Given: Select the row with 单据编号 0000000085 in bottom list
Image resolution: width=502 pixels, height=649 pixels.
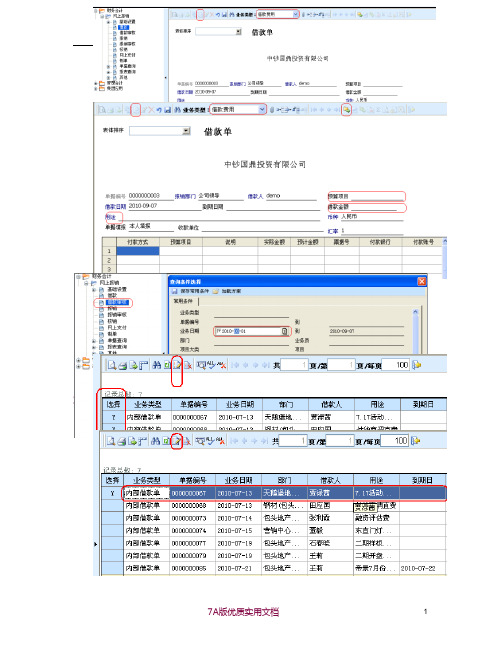Looking at the screenshot, I should [274, 568].
